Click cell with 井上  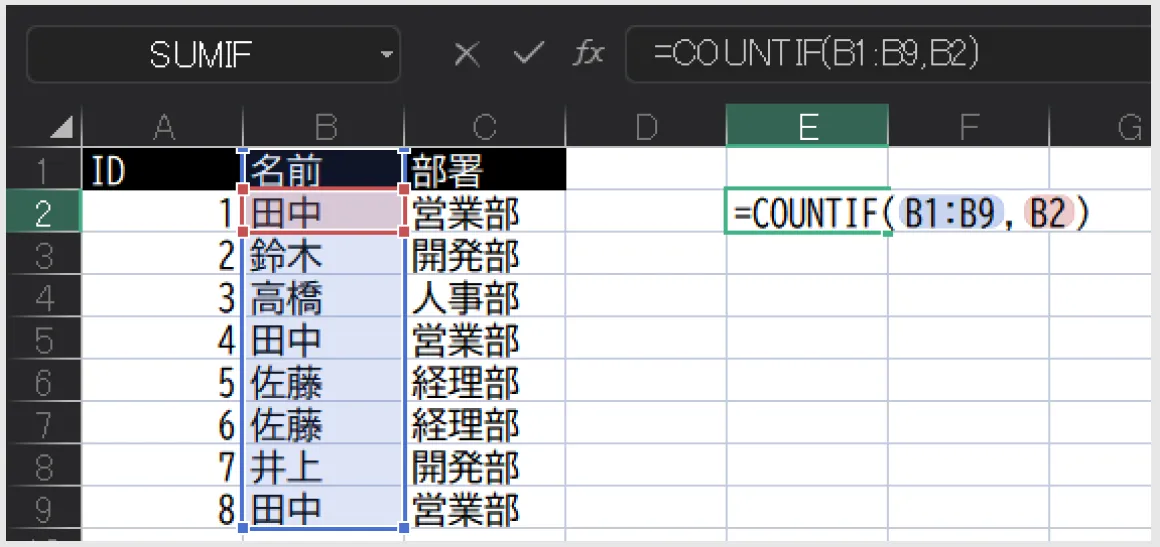(x=323, y=466)
